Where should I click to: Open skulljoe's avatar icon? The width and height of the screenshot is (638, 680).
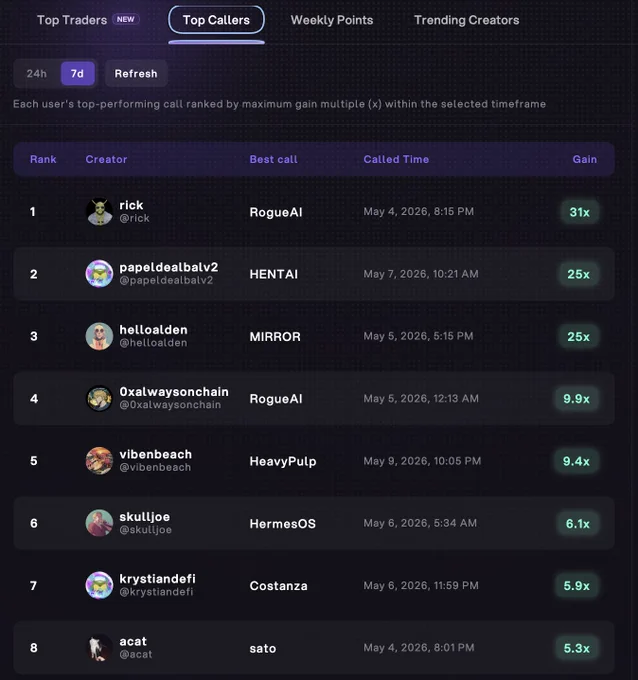point(99,523)
